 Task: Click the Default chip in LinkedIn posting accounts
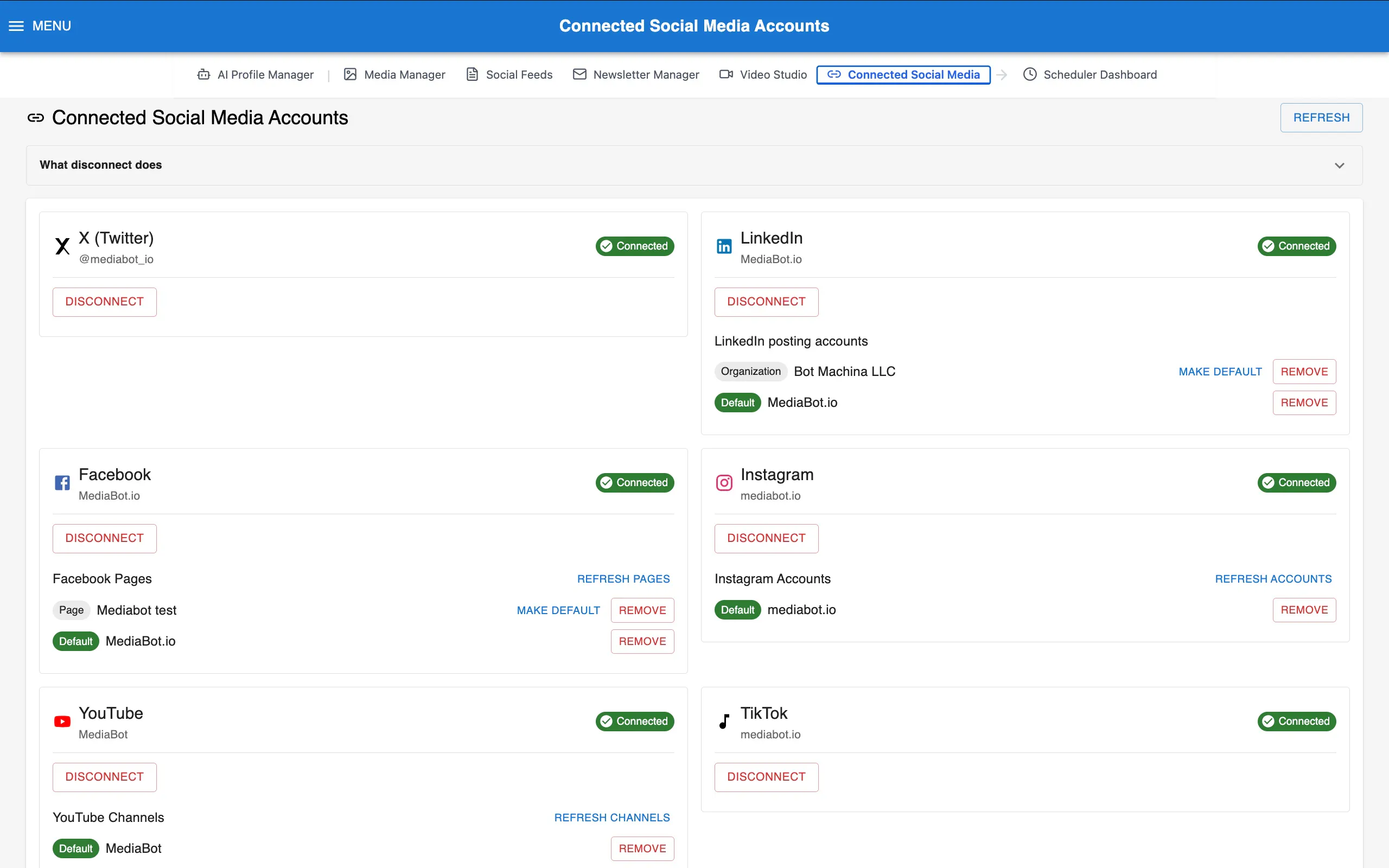click(737, 403)
